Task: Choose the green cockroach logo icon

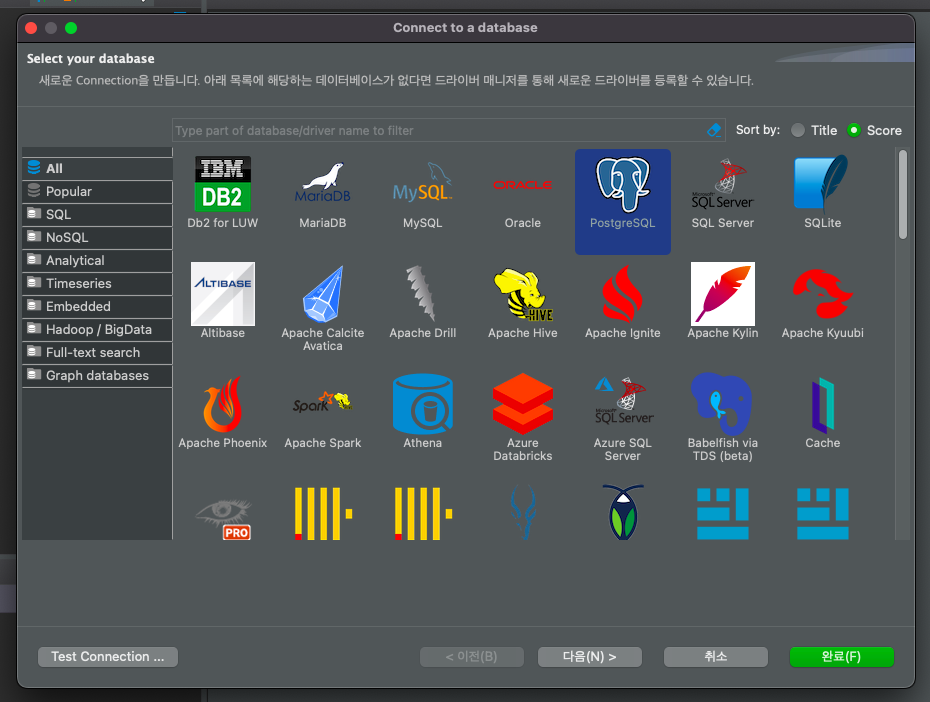Action: (x=623, y=512)
